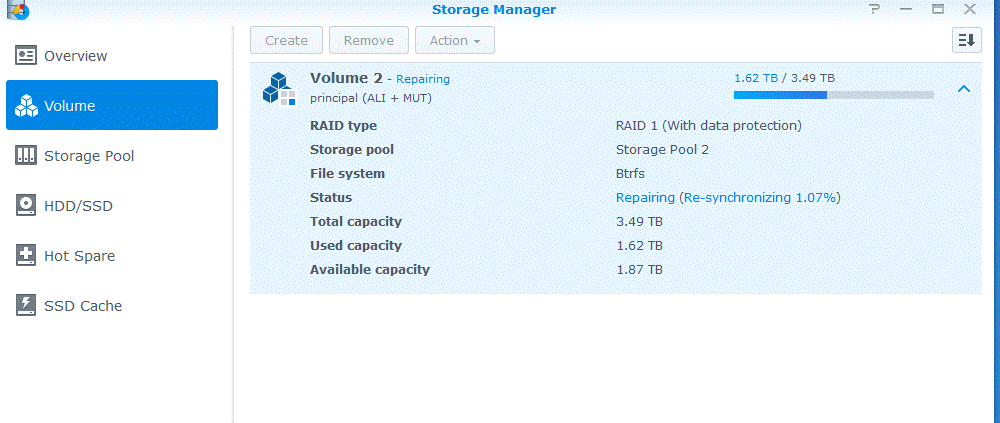Viewport: 1000px width, 423px height.
Task: Collapse the Volume 2 details chevron
Action: point(963,89)
